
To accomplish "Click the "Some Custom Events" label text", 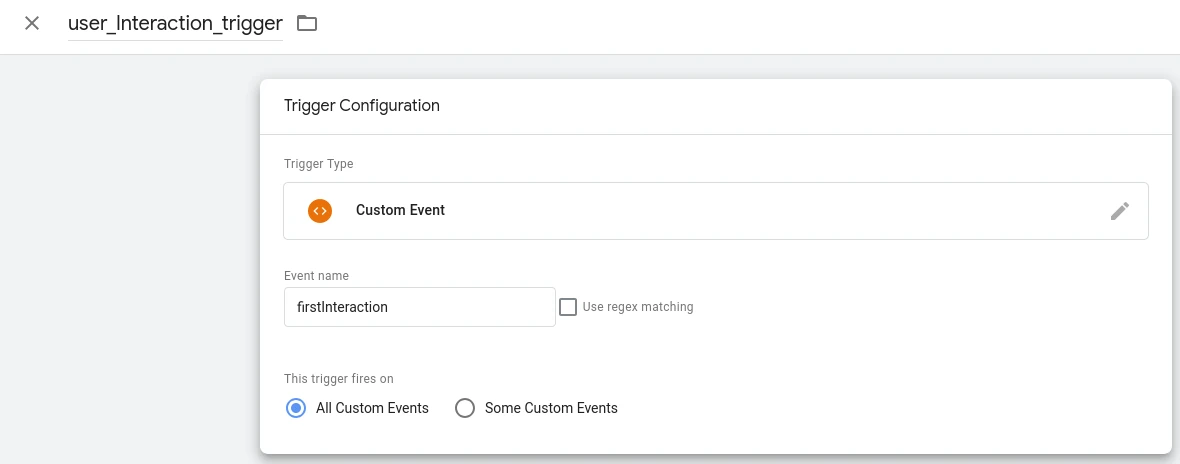I will tap(551, 408).
